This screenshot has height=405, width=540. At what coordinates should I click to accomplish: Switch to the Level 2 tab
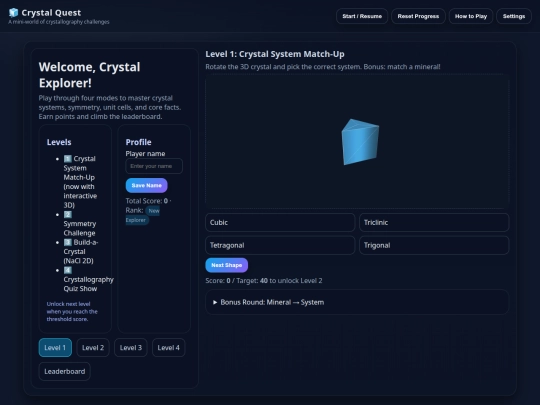93,347
